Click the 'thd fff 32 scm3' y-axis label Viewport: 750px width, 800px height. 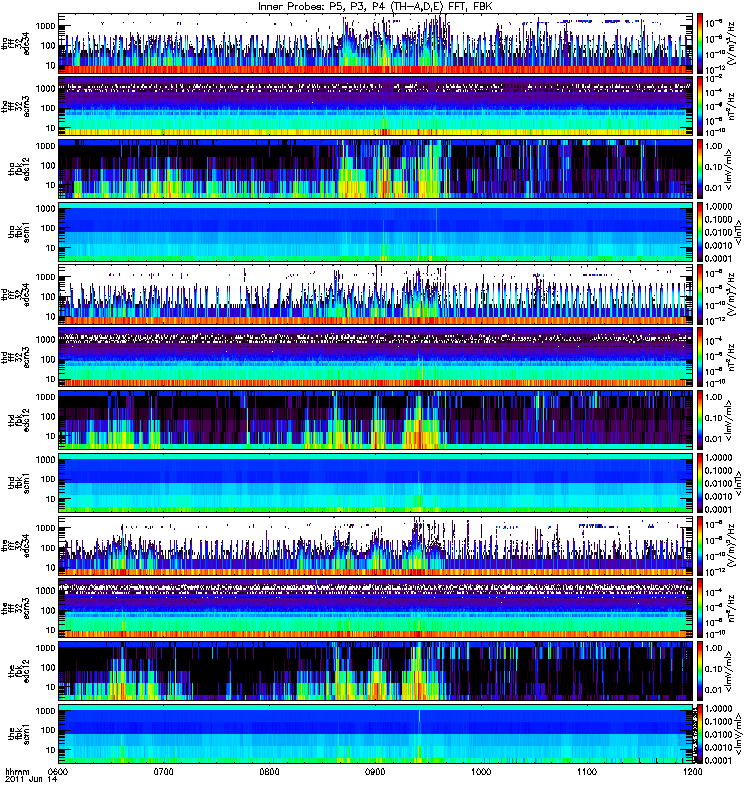[15, 358]
